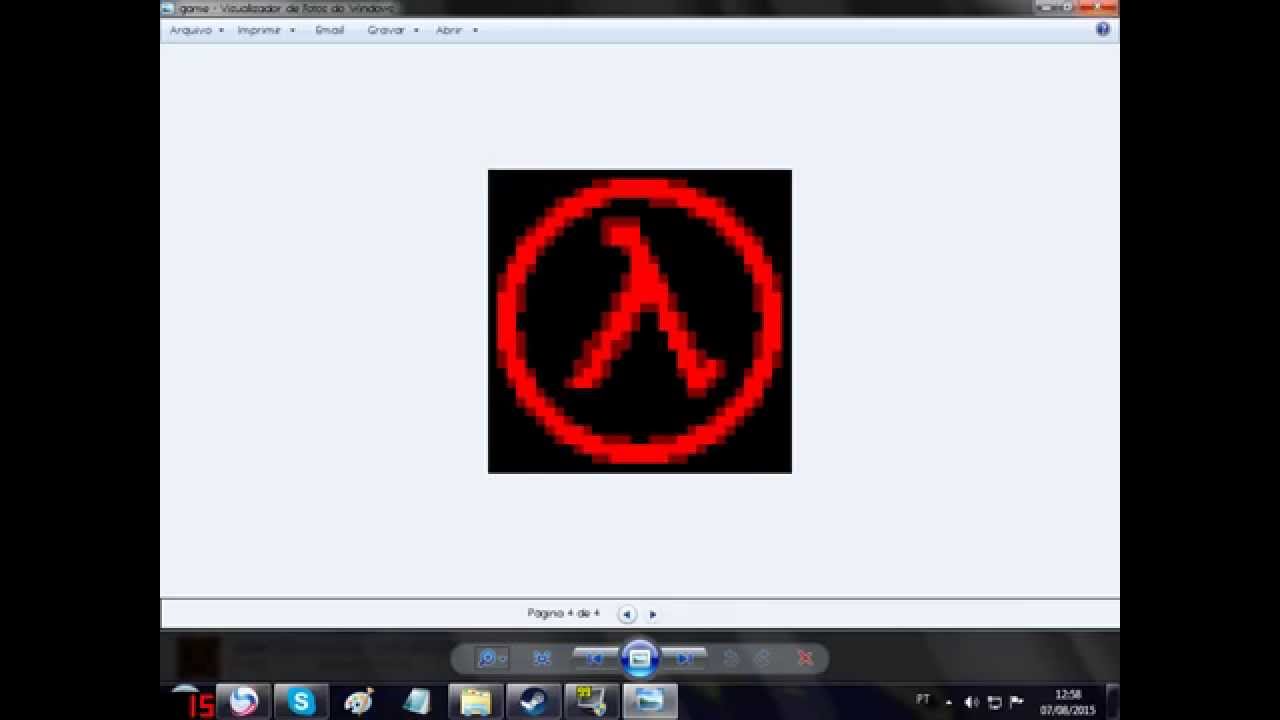Click the fit-to-window size icon
Viewport: 1280px width, 720px height.
[x=541, y=658]
